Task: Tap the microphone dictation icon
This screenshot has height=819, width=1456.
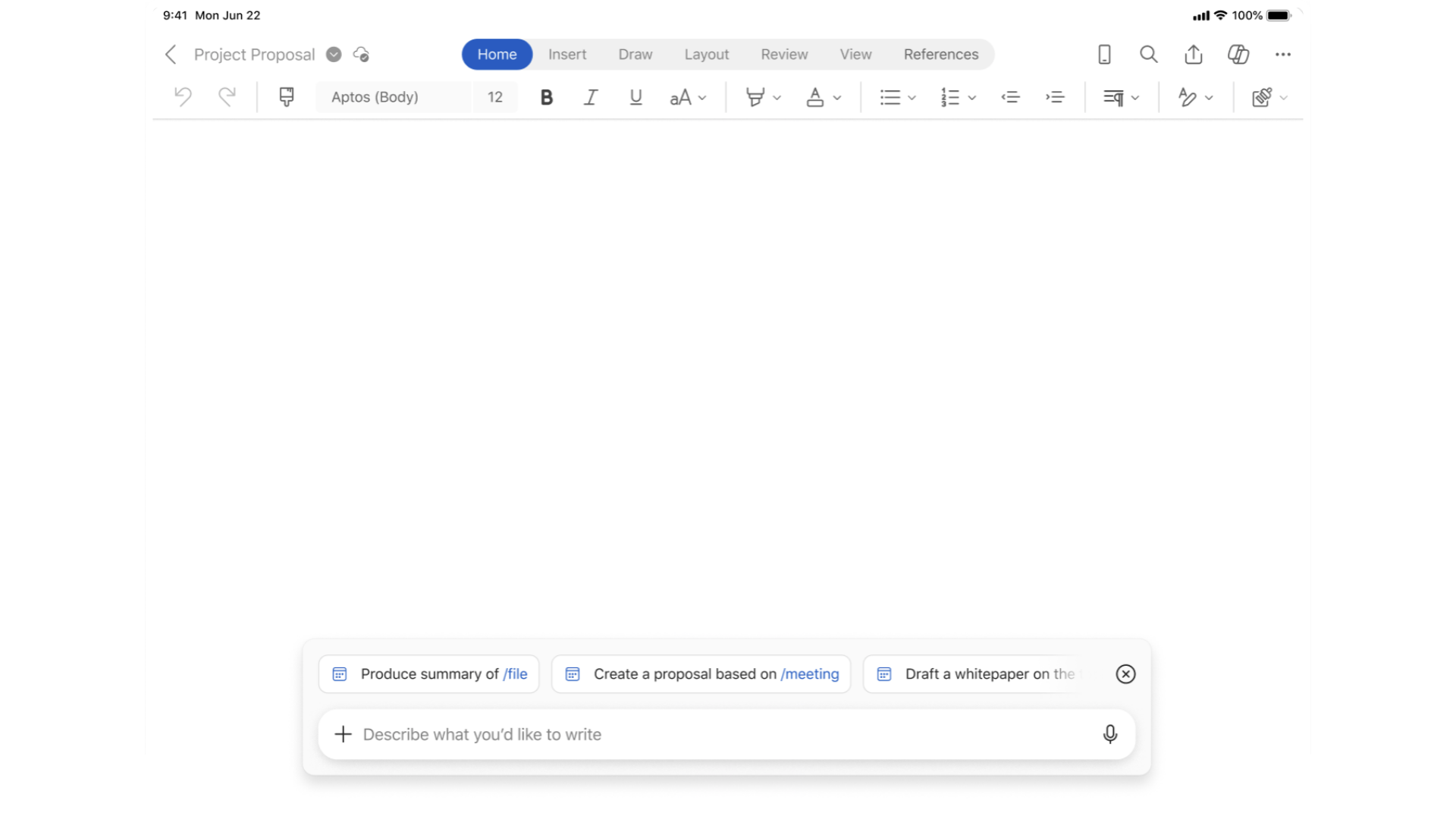Action: click(x=1109, y=734)
